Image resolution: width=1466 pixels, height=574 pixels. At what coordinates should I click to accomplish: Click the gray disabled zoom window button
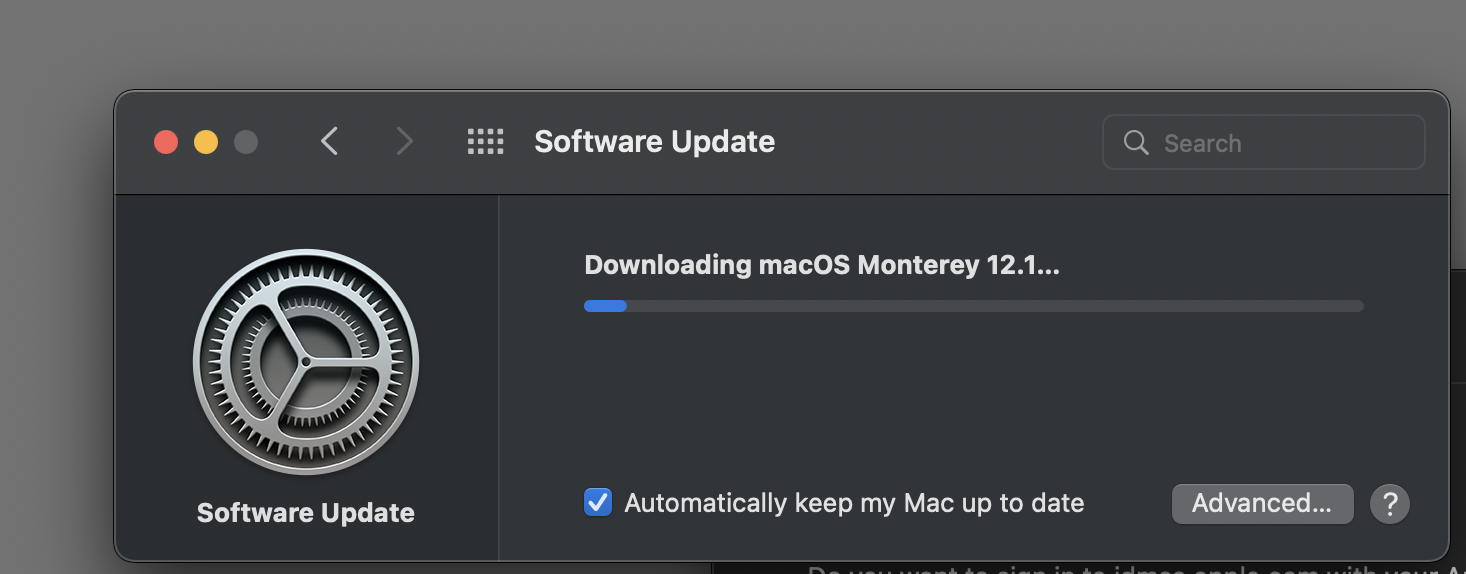point(246,142)
